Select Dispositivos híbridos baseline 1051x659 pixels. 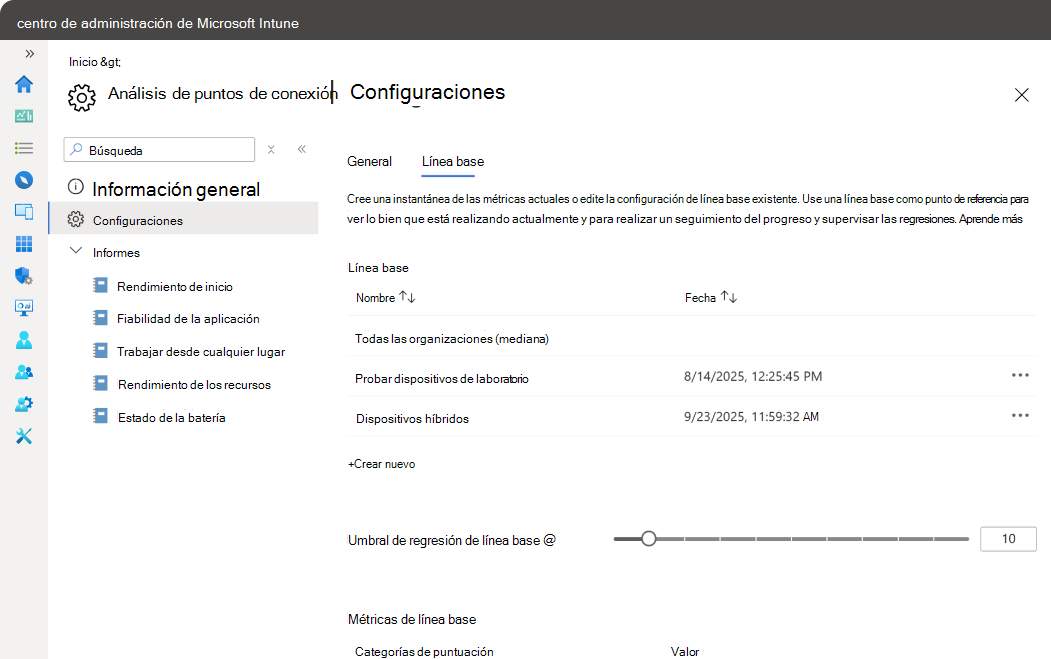point(412,418)
